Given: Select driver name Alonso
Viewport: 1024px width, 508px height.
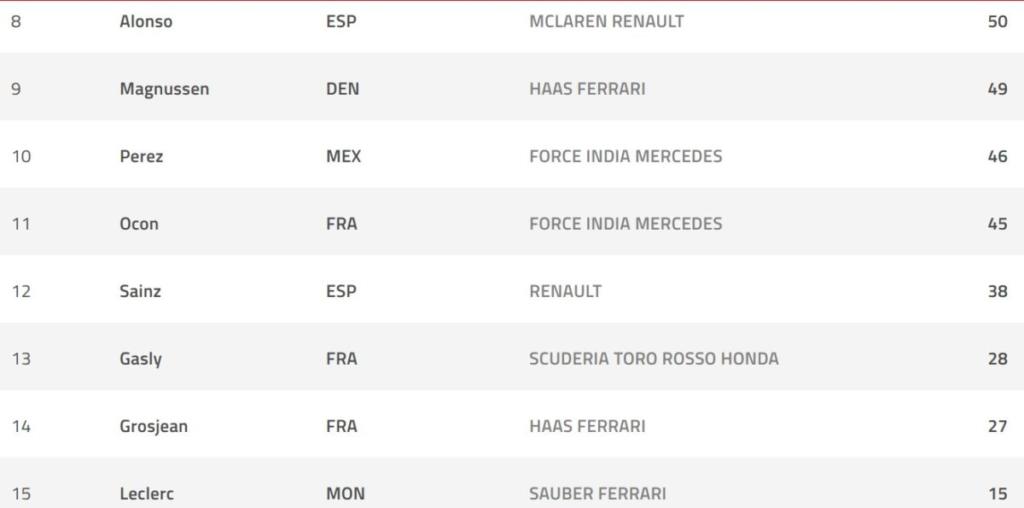Looking at the screenshot, I should point(146,22).
